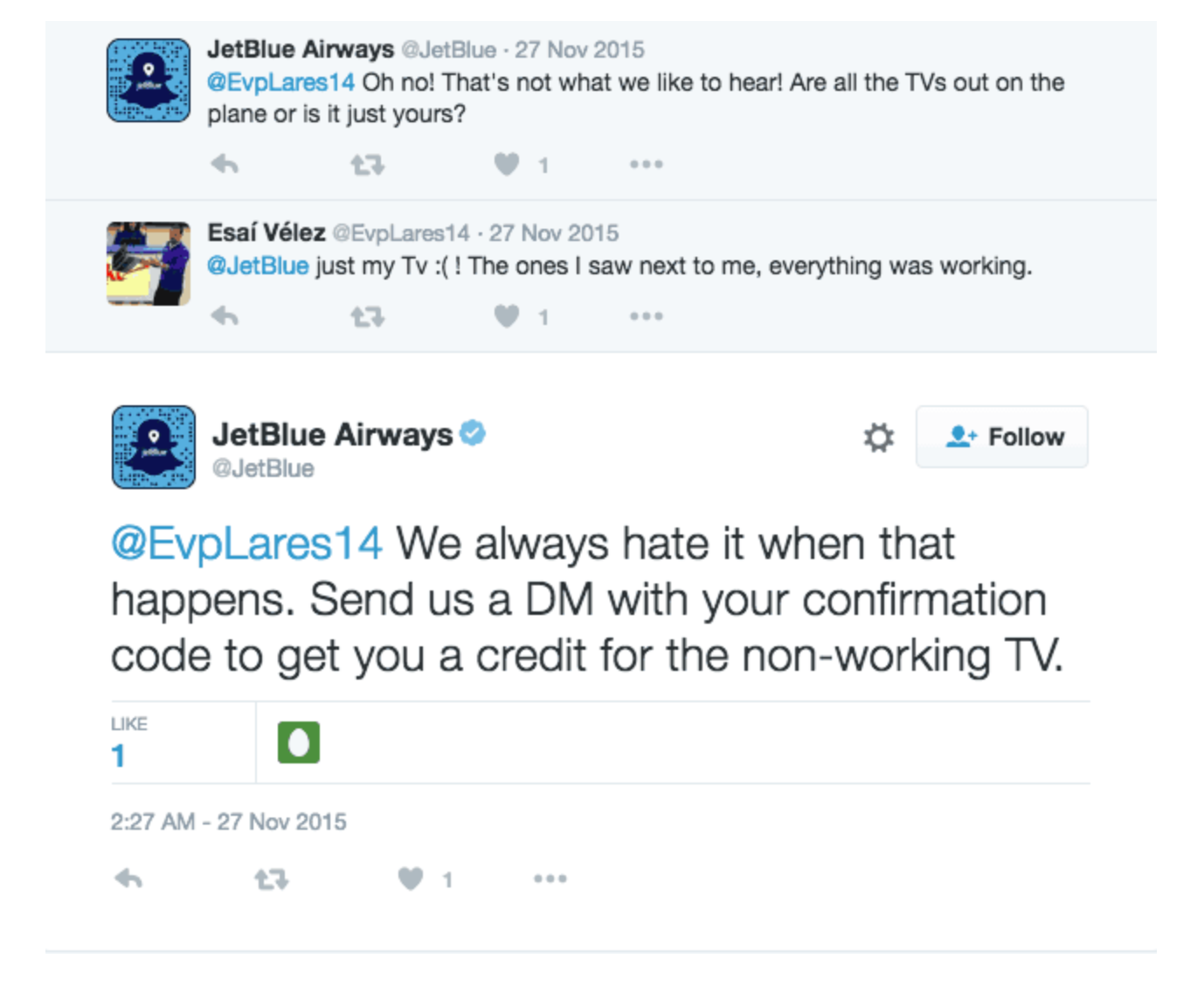This screenshot has width=1204, height=1001.
Task: Open Esaí Vélez's profile photo
Action: coord(149,264)
